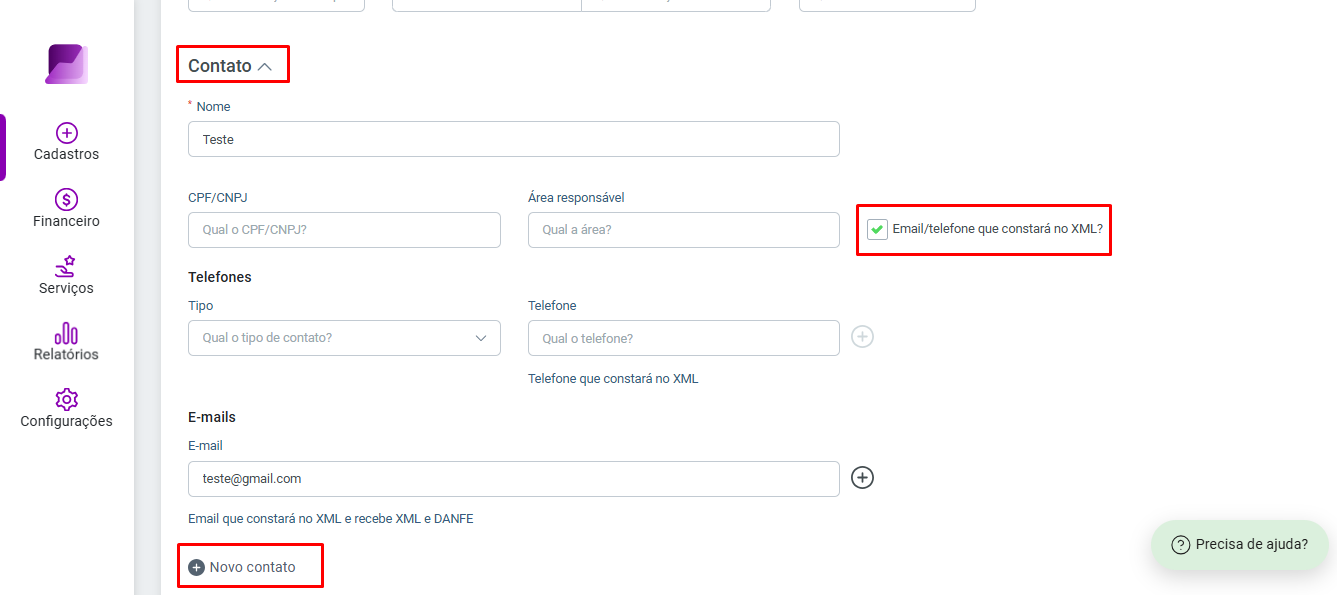Focus the Nome field containing Teste
The image size is (1337, 595).
pyautogui.click(x=514, y=139)
